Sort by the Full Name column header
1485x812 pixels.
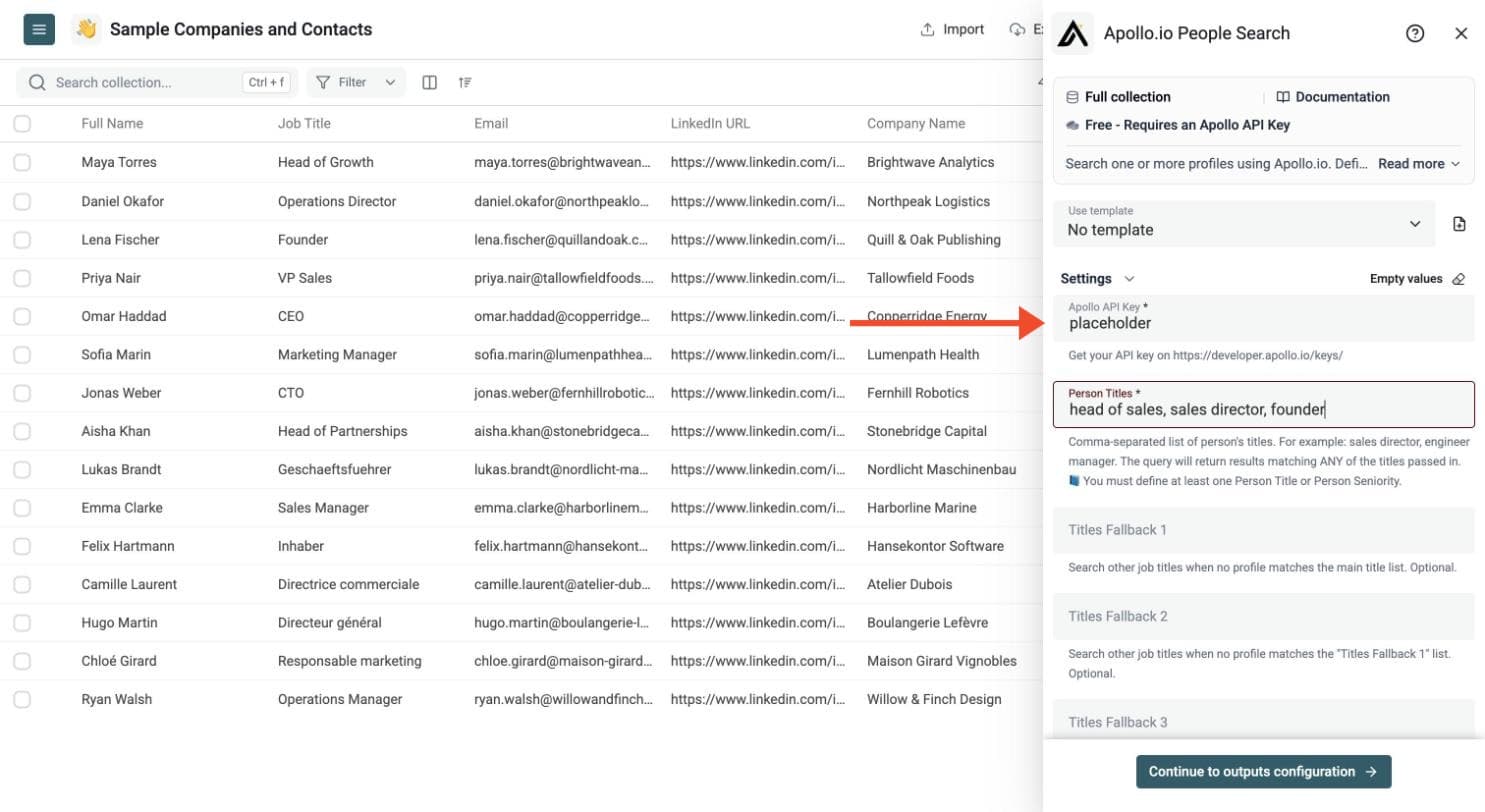point(112,124)
